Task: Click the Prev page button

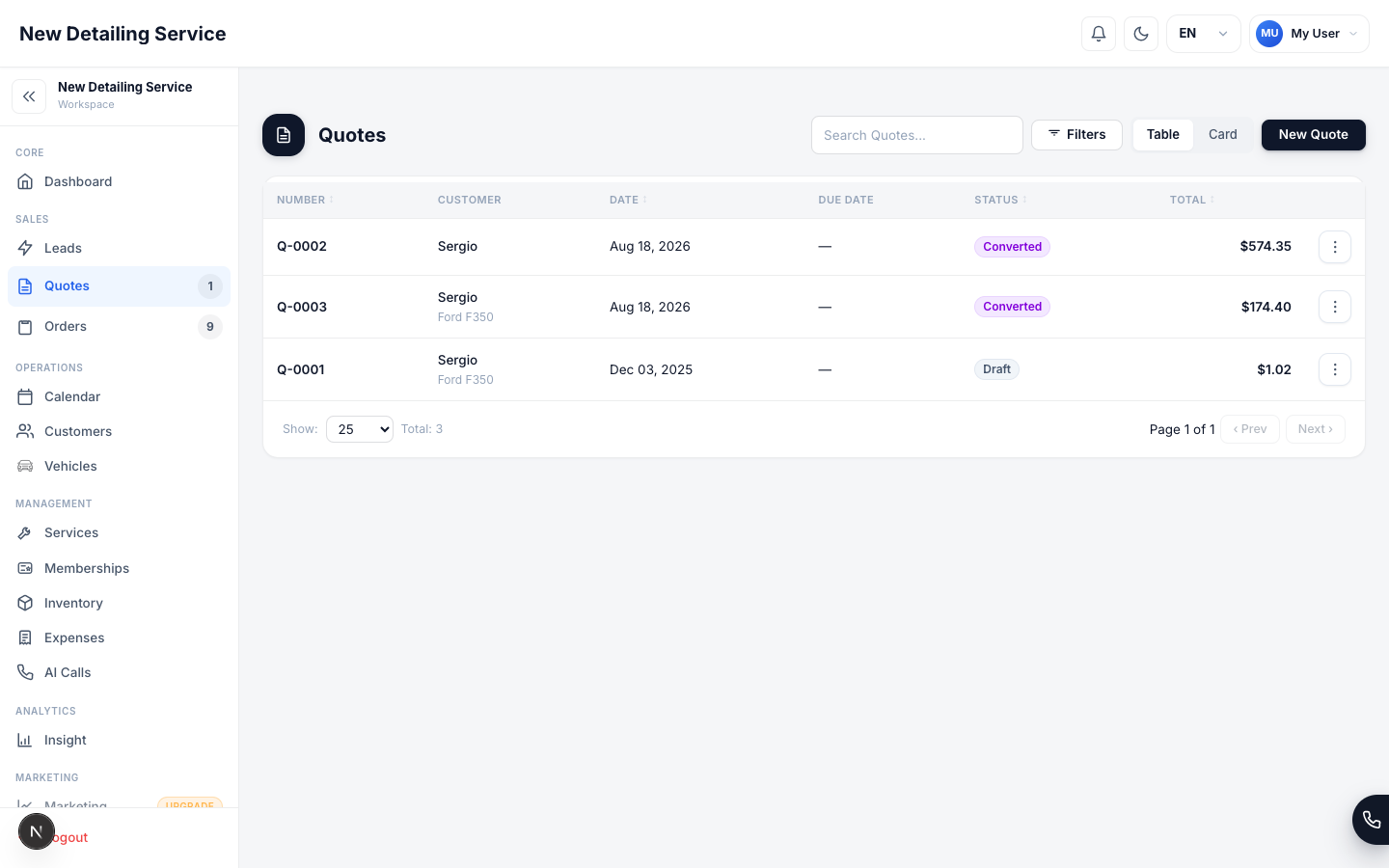Action: click(x=1250, y=429)
